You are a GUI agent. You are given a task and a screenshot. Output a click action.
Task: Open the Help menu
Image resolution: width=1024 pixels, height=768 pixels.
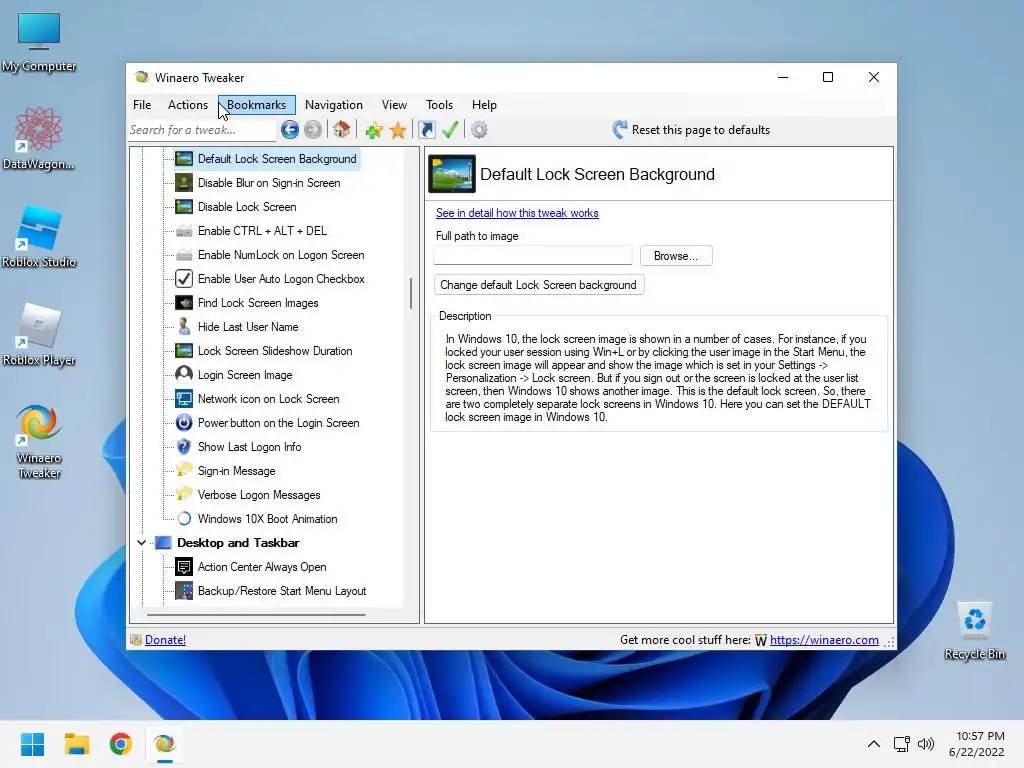point(485,105)
